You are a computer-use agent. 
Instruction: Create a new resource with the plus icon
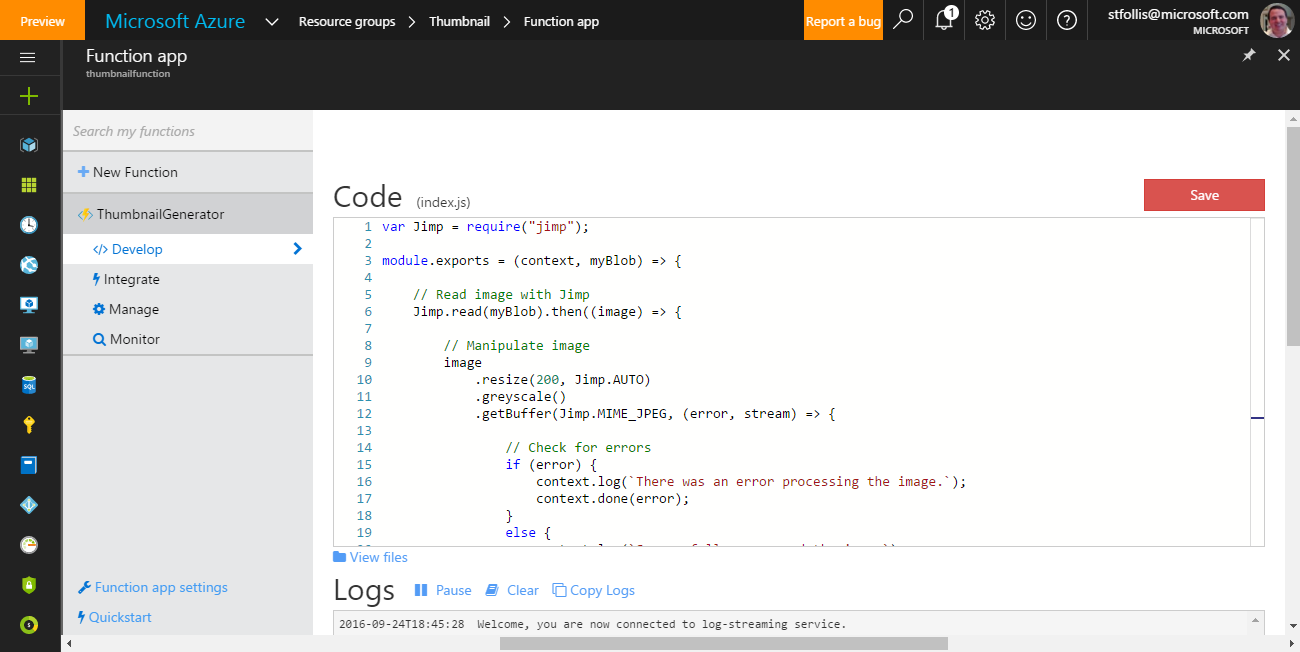28,96
